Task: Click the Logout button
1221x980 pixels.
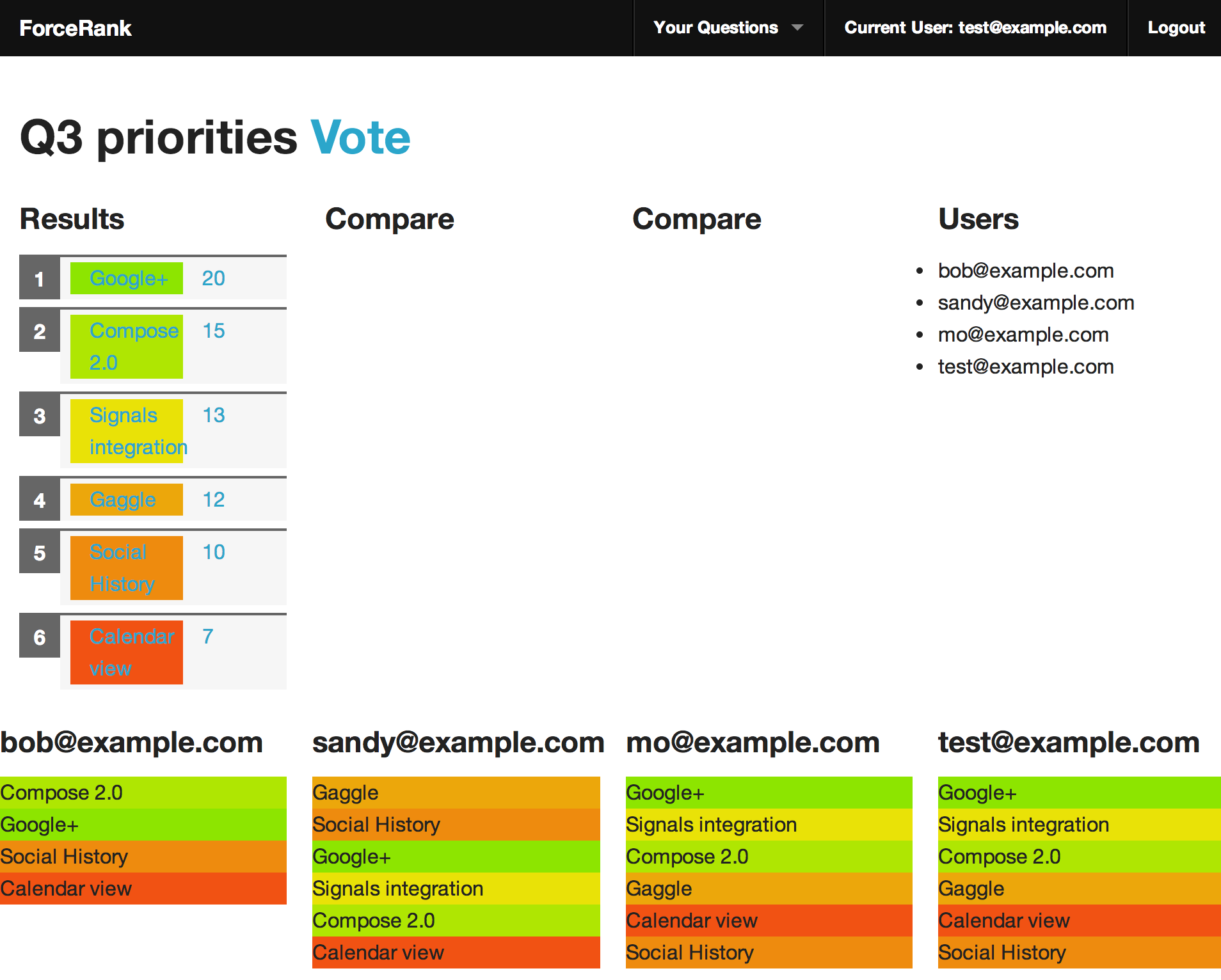Action: pyautogui.click(x=1176, y=28)
